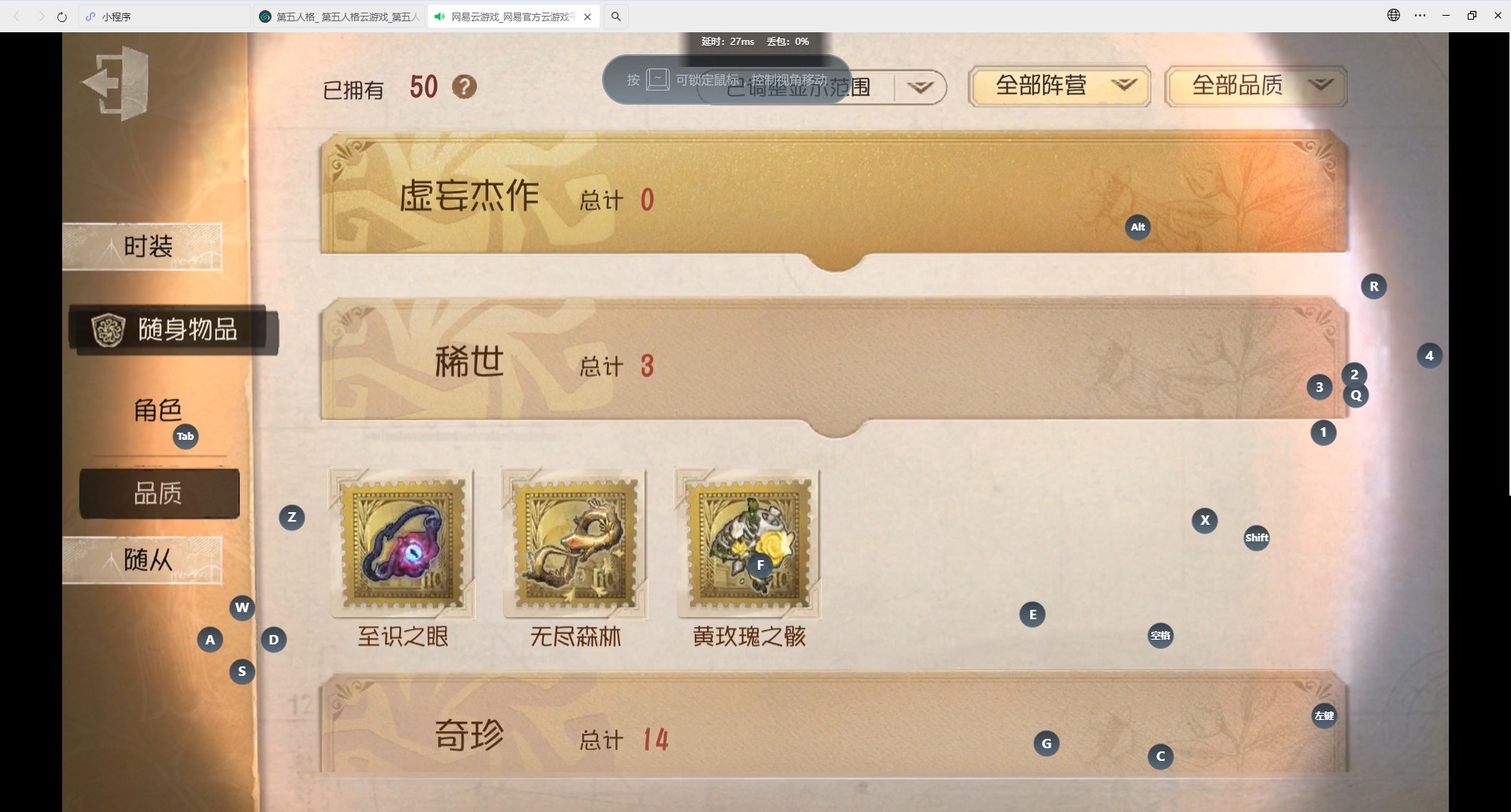Click the browser search magnifier icon
Screen dimensions: 1511x812
coord(616,17)
